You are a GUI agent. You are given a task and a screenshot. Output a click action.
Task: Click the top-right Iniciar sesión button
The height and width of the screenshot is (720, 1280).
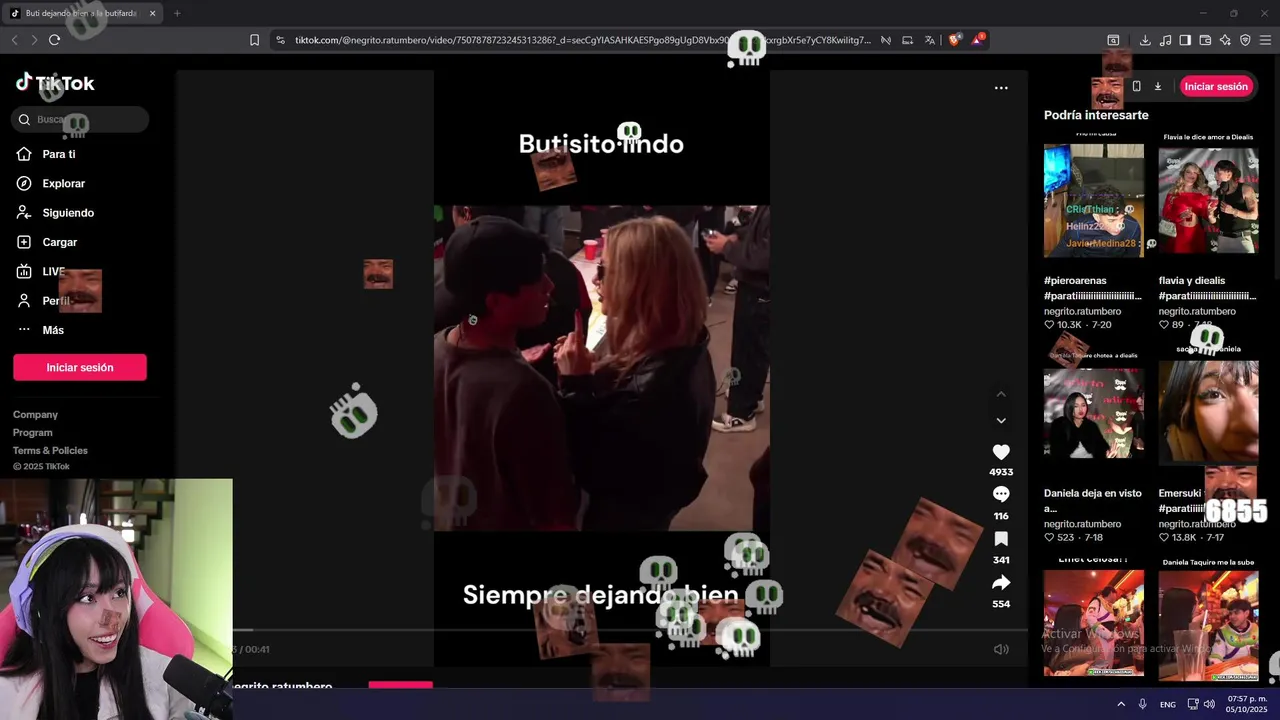tap(1216, 86)
